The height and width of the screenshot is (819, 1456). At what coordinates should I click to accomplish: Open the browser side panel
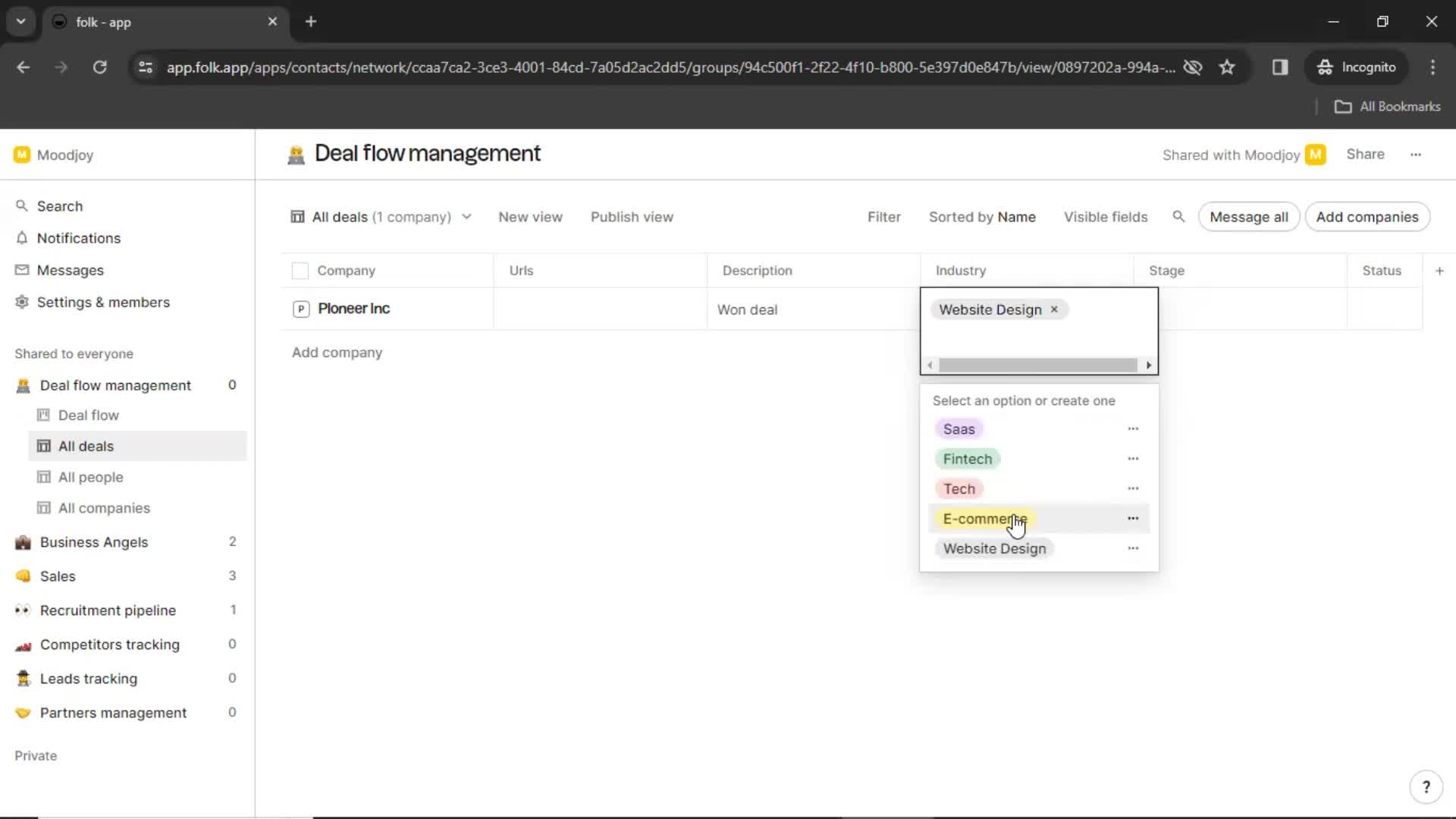(1280, 67)
